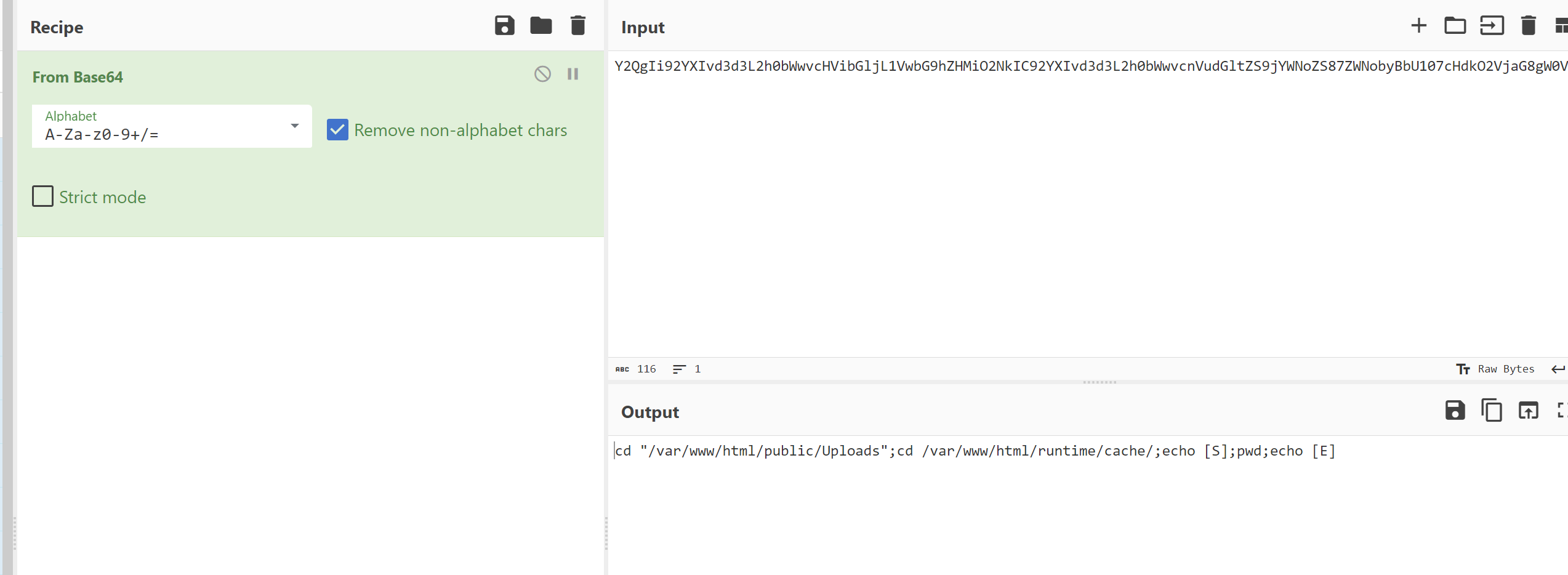Clear input and output trash icon
This screenshot has width=1568, height=575.
point(1528,26)
